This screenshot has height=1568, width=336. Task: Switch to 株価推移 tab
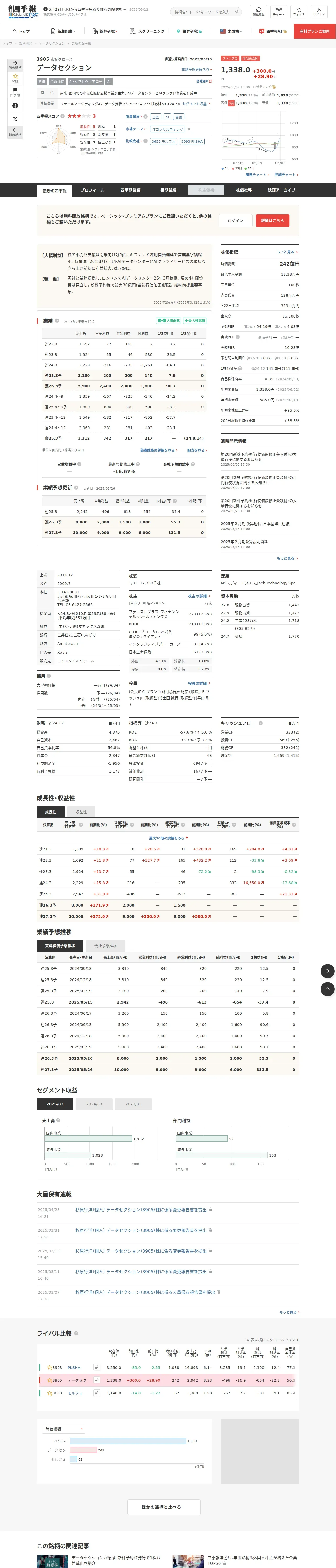[x=244, y=190]
